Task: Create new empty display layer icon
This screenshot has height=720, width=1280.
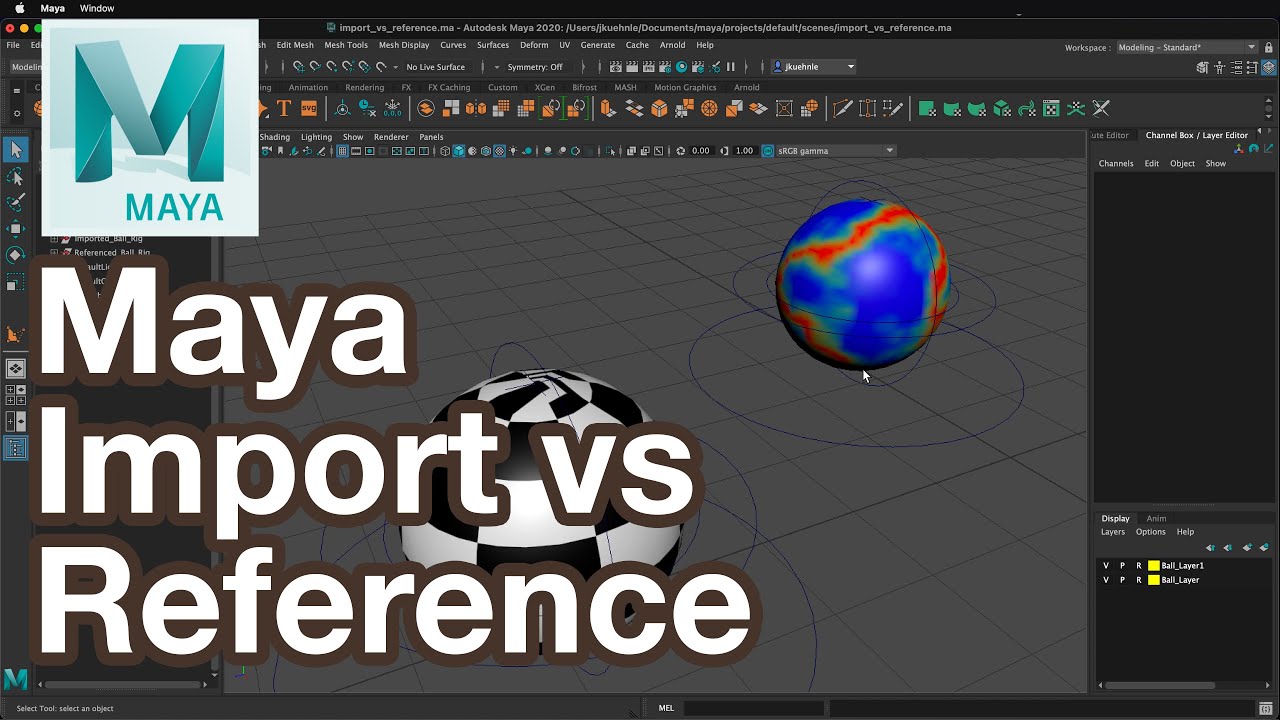Action: point(1247,547)
